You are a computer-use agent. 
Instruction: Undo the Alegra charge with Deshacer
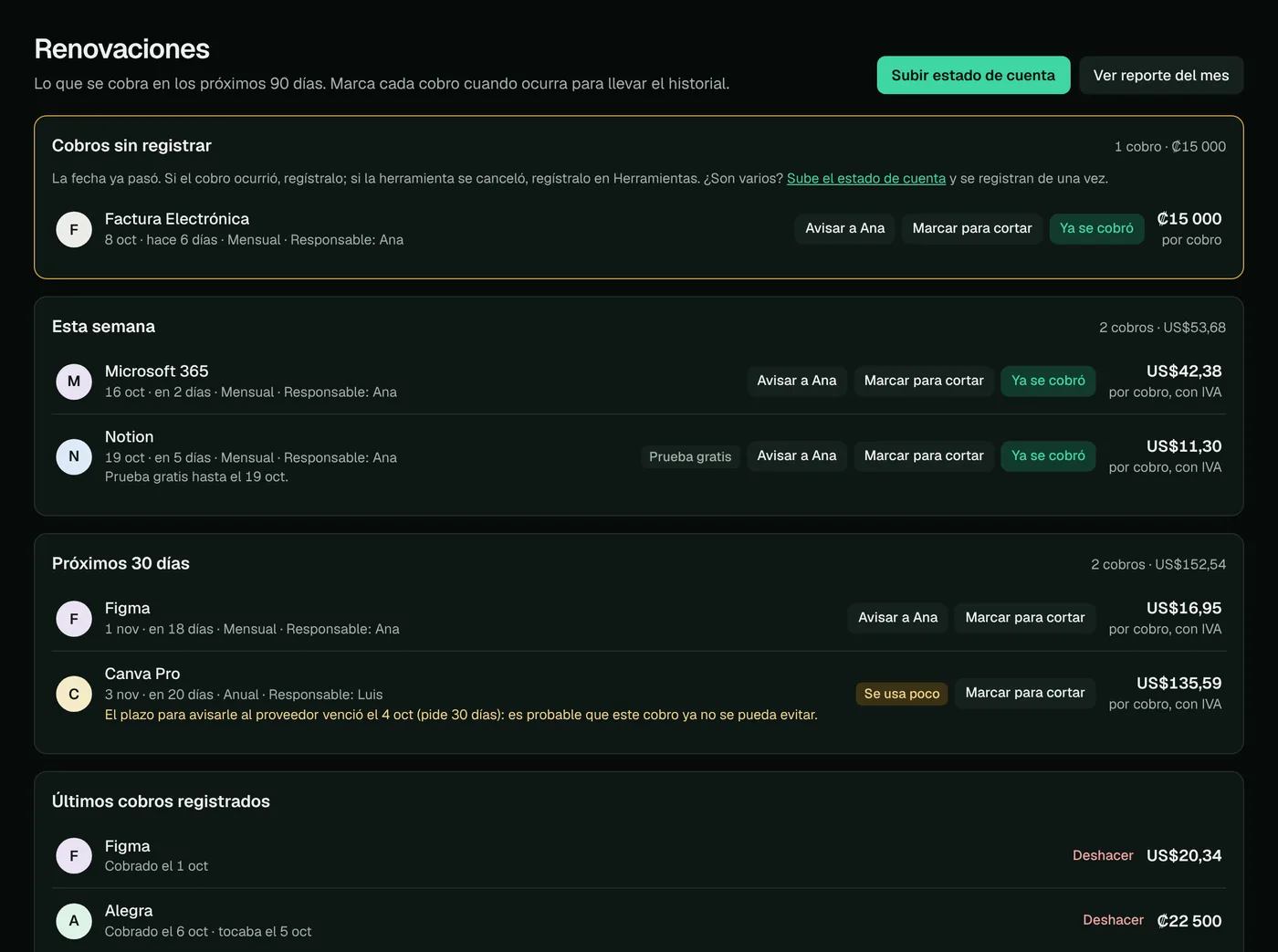point(1113,920)
